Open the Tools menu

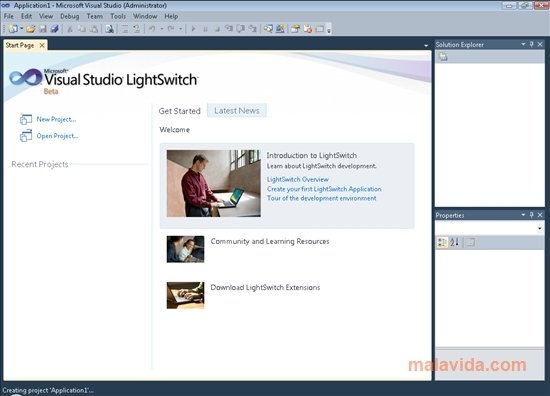(x=118, y=16)
